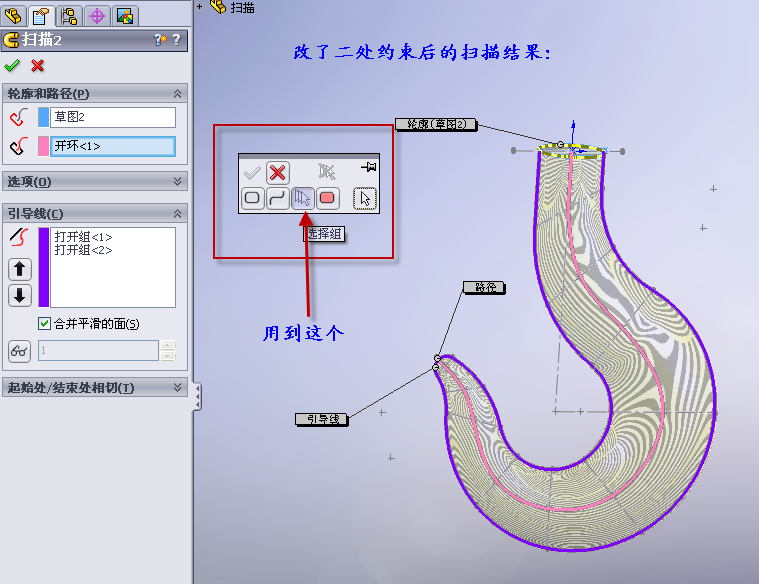Click the path selection icon
This screenshot has width=759, height=584.
click(19, 146)
